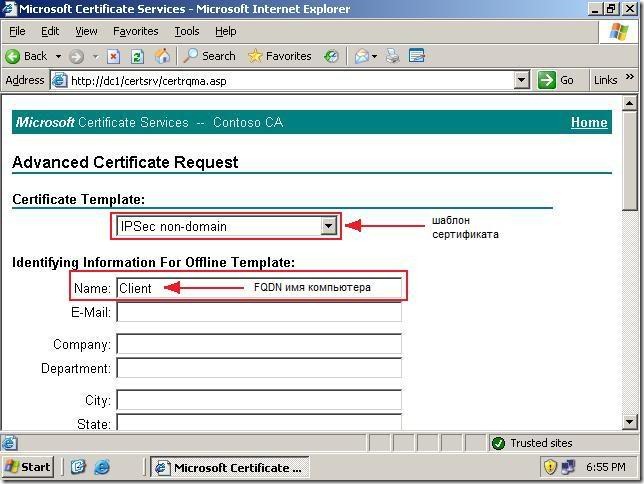
Task: Open the Search toolbar button
Action: click(209, 56)
